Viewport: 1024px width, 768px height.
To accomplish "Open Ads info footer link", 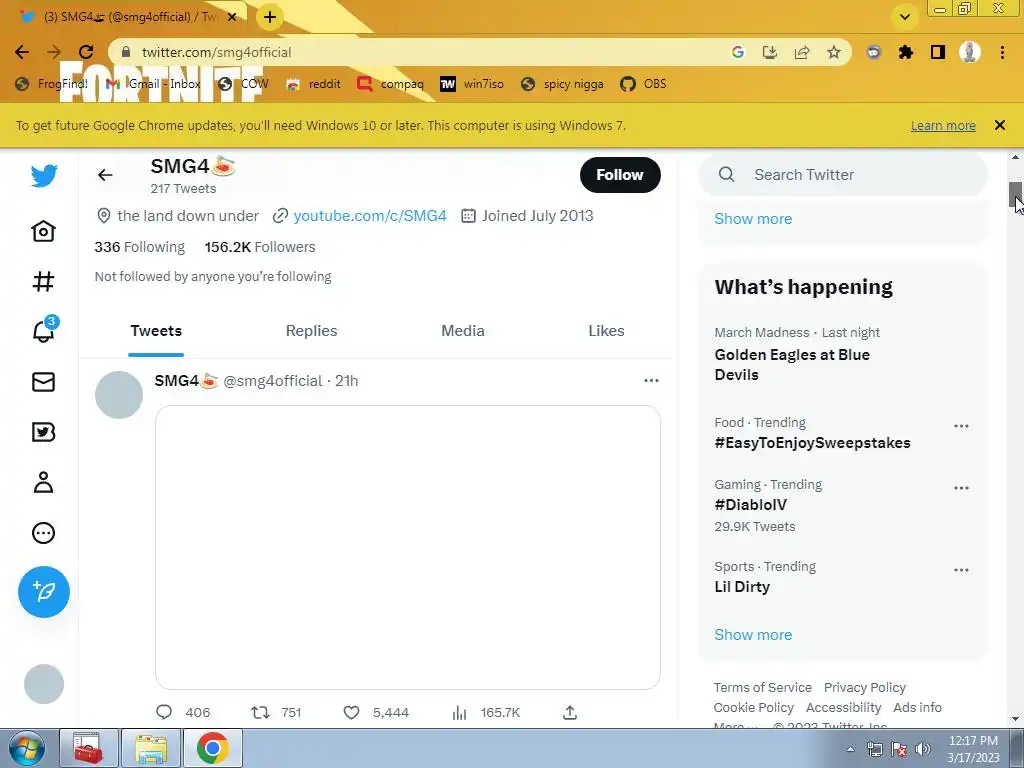I will (x=918, y=707).
